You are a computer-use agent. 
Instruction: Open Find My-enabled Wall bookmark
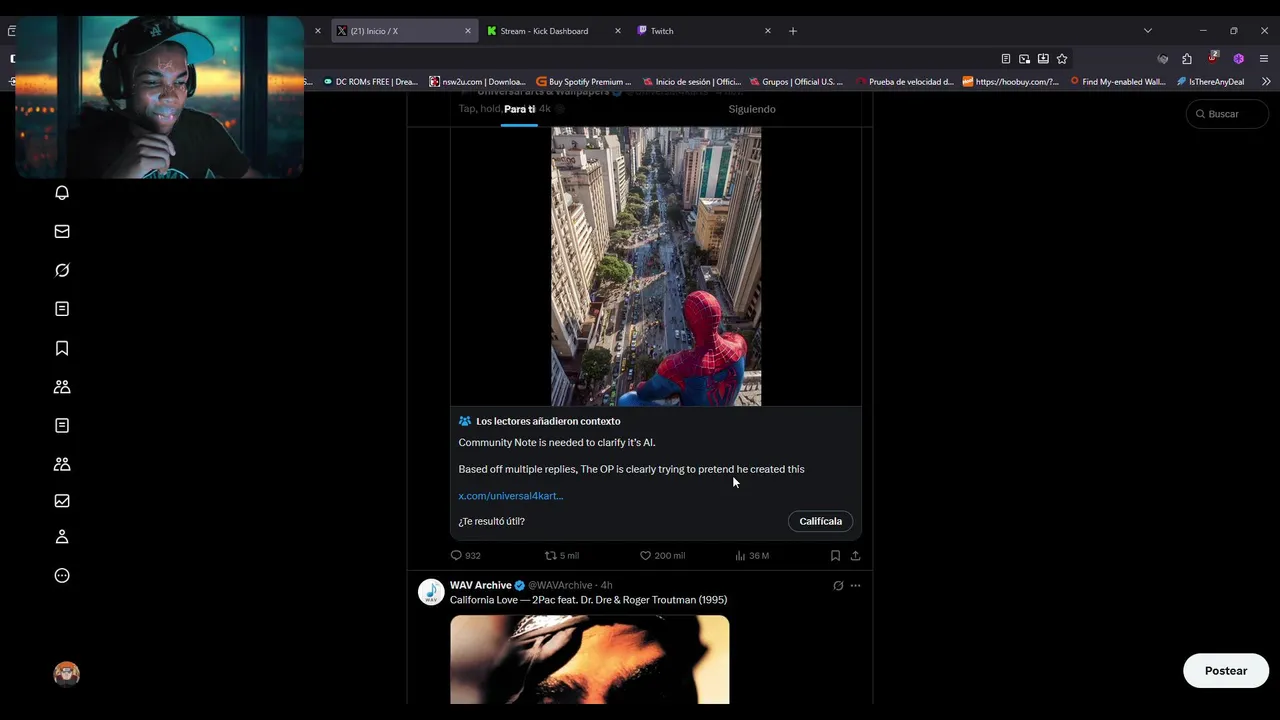pos(1119,82)
